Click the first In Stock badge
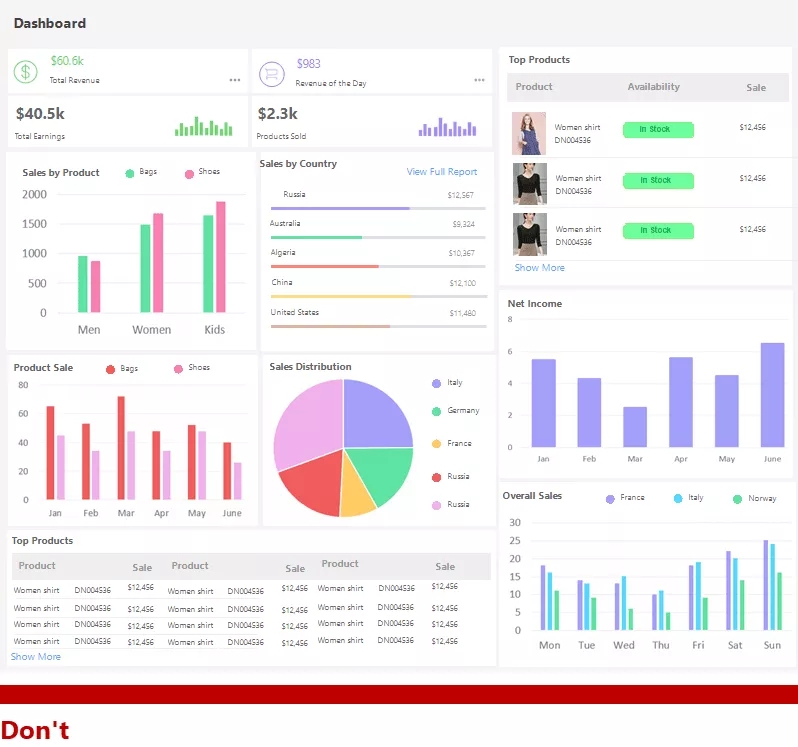 pos(658,130)
